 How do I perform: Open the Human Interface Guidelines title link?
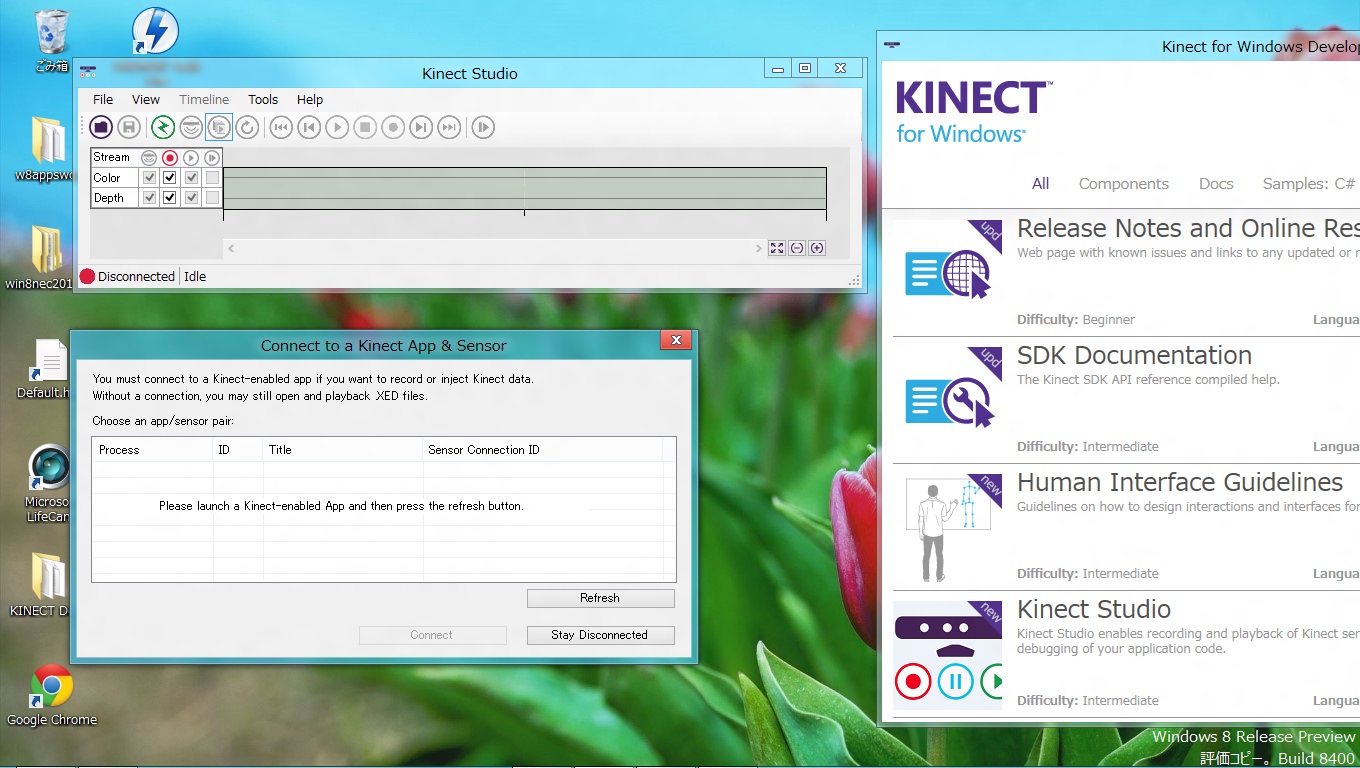click(1180, 482)
